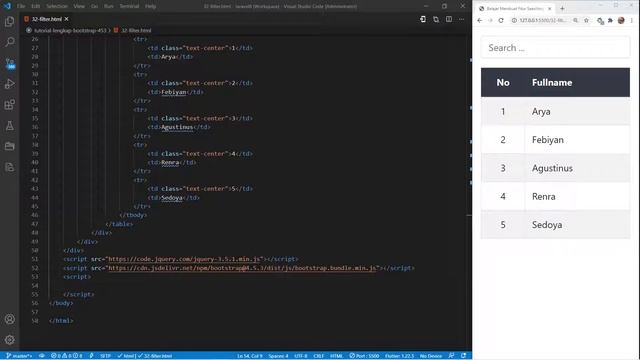Image resolution: width=640 pixels, height=360 pixels.
Task: Click Port : 5500 Live Server status
Action: (x=364, y=356)
